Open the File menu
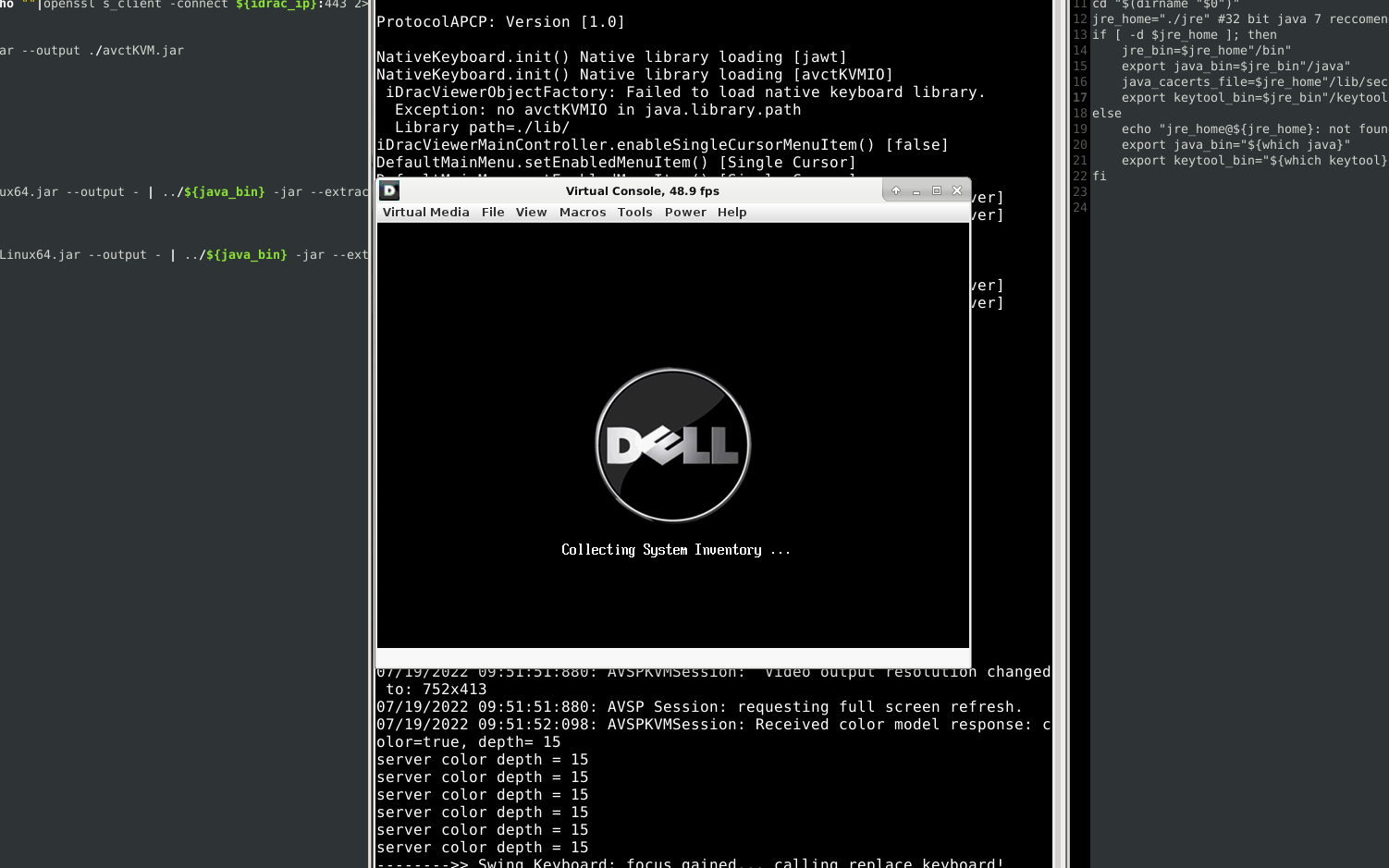The width and height of the screenshot is (1389, 868). coord(493,212)
